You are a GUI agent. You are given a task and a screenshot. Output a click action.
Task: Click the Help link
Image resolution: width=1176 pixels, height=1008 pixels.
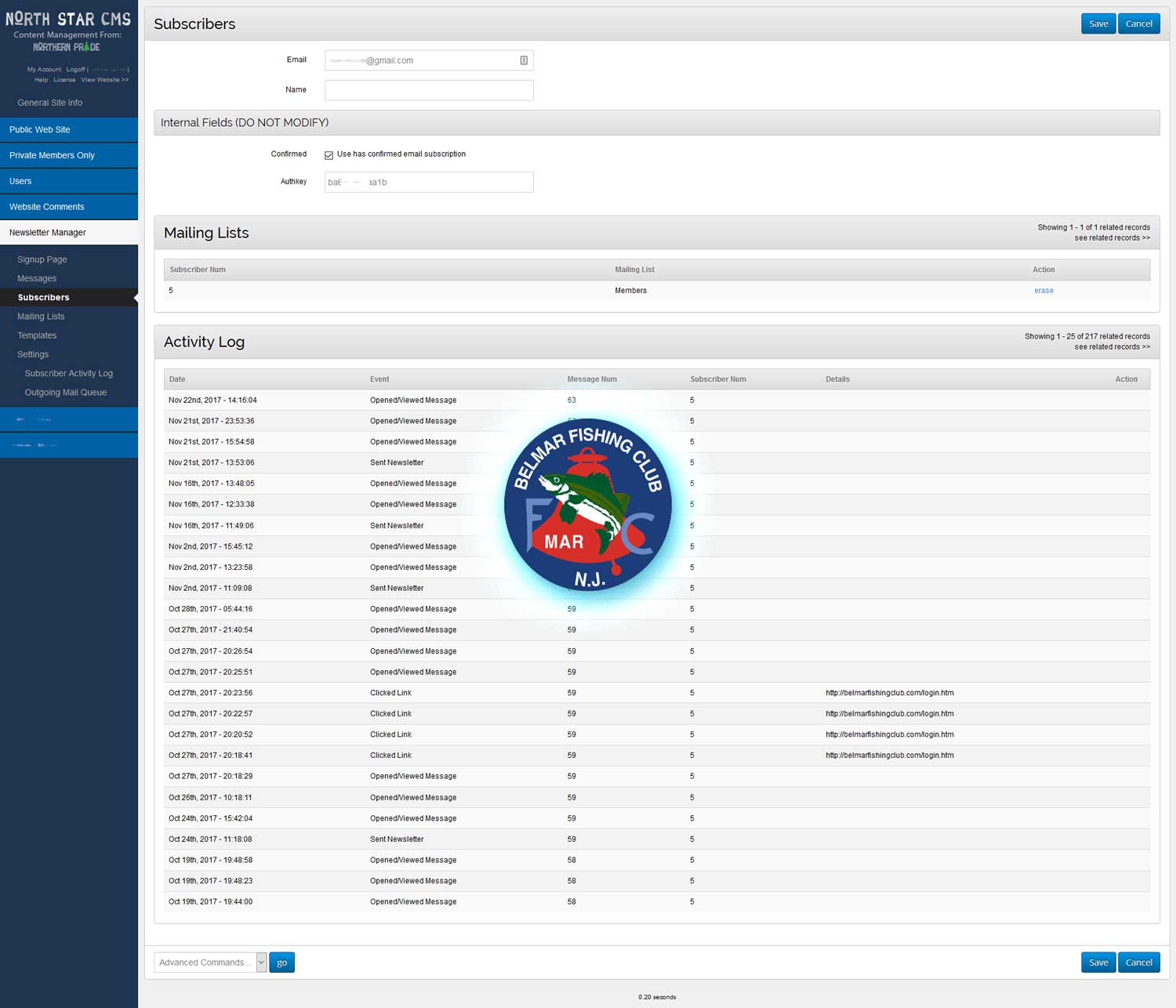[41, 80]
